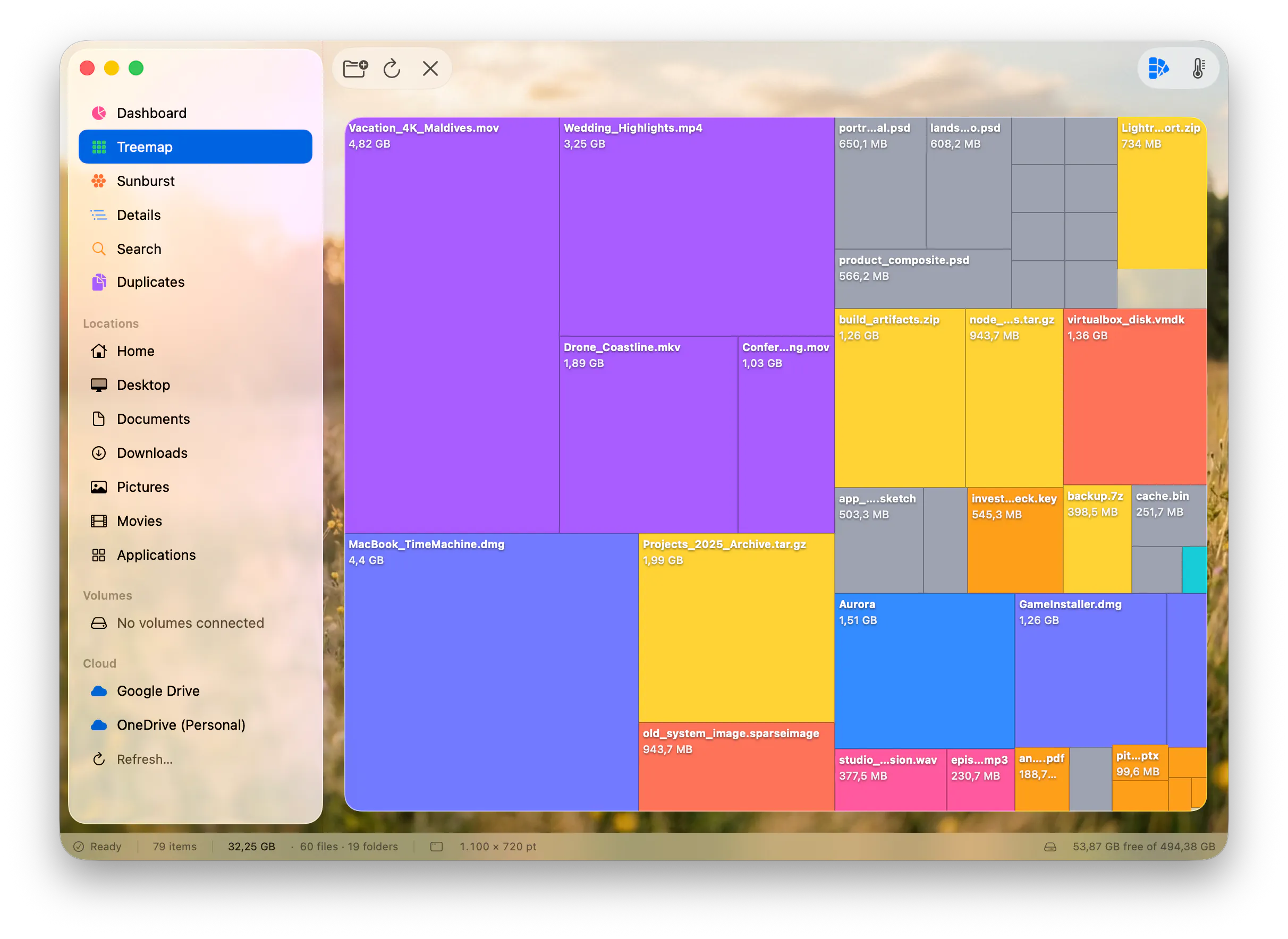The image size is (1288, 939).
Task: Select virtualbox_disk.vmdk block
Action: [x=1135, y=397]
